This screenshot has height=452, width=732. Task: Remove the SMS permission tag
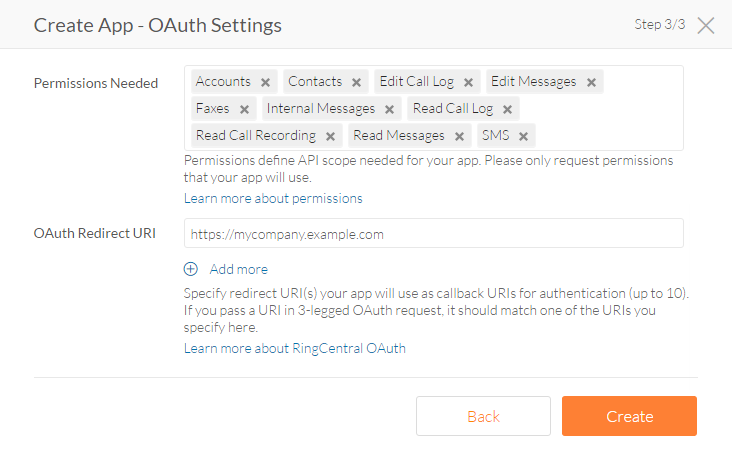point(523,136)
